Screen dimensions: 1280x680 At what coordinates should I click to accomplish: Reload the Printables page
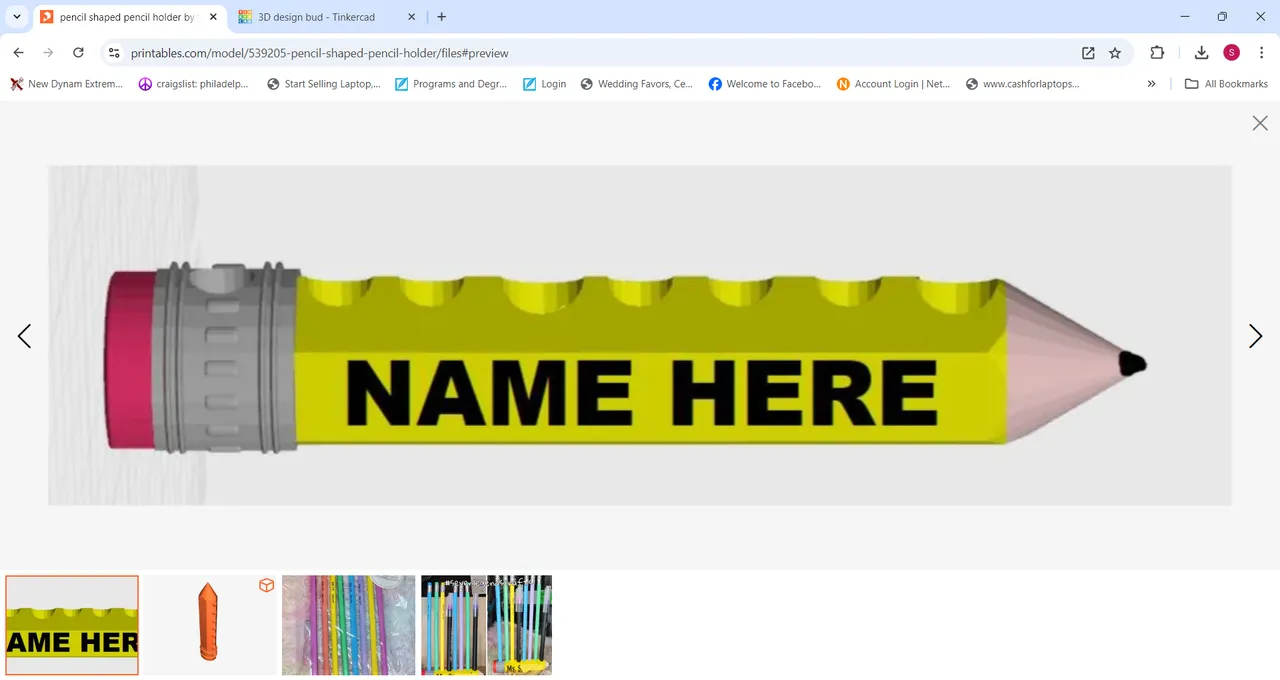78,53
